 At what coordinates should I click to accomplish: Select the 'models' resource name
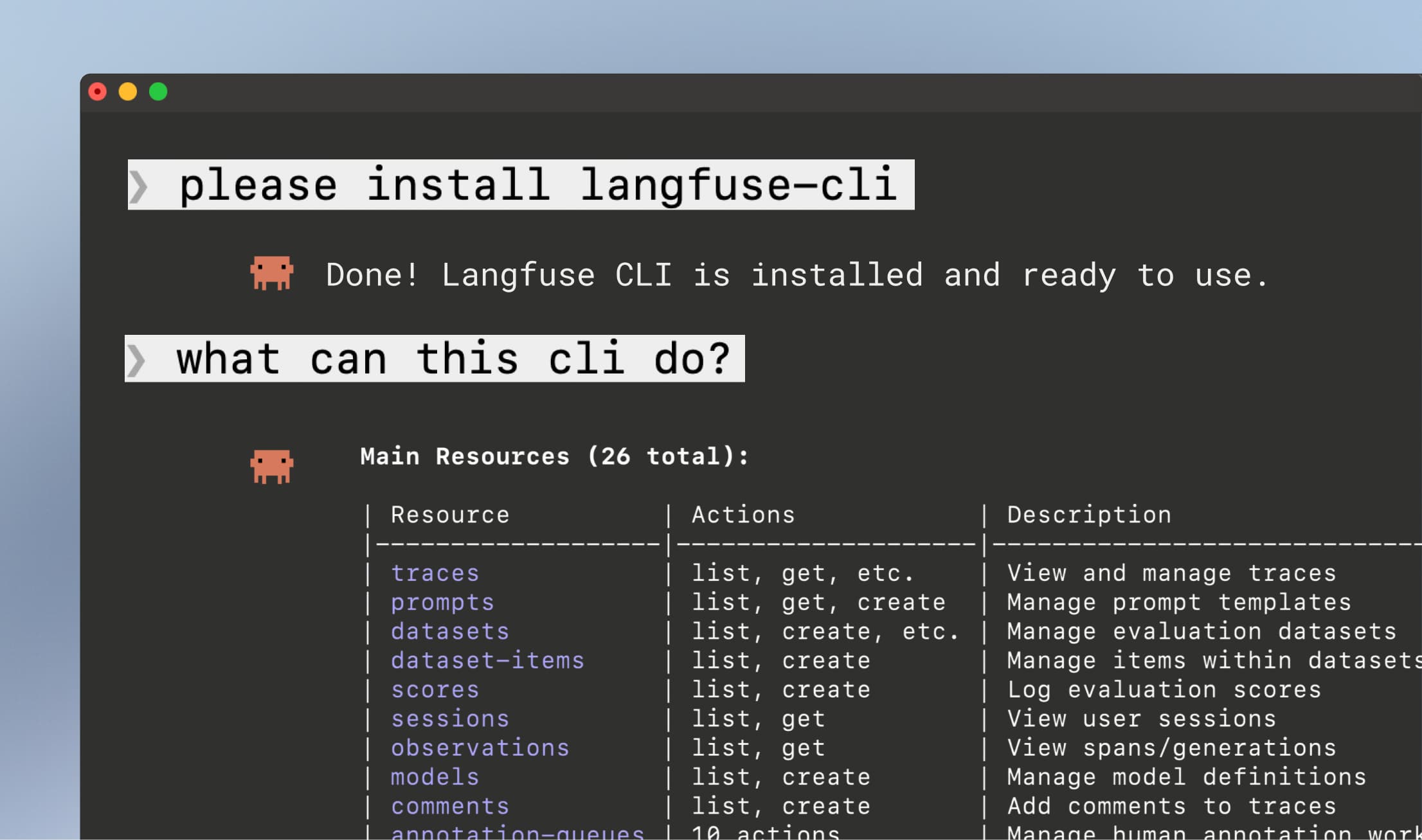pyautogui.click(x=435, y=778)
